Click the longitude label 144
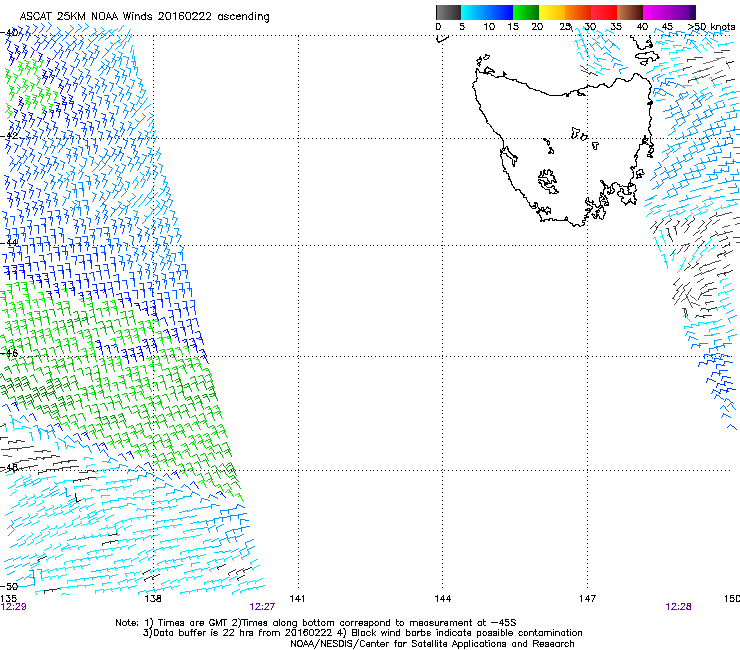The height and width of the screenshot is (650, 740). coord(443,599)
